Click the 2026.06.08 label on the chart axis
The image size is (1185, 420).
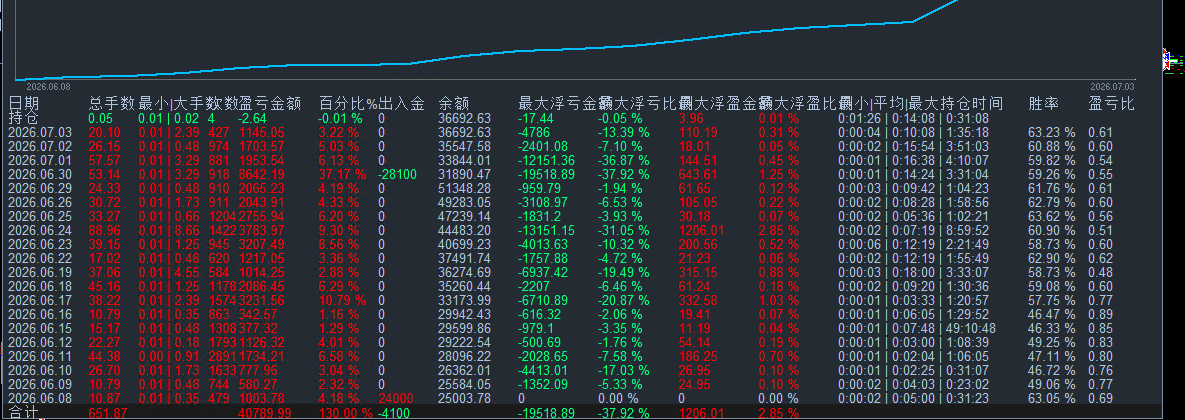[x=48, y=86]
